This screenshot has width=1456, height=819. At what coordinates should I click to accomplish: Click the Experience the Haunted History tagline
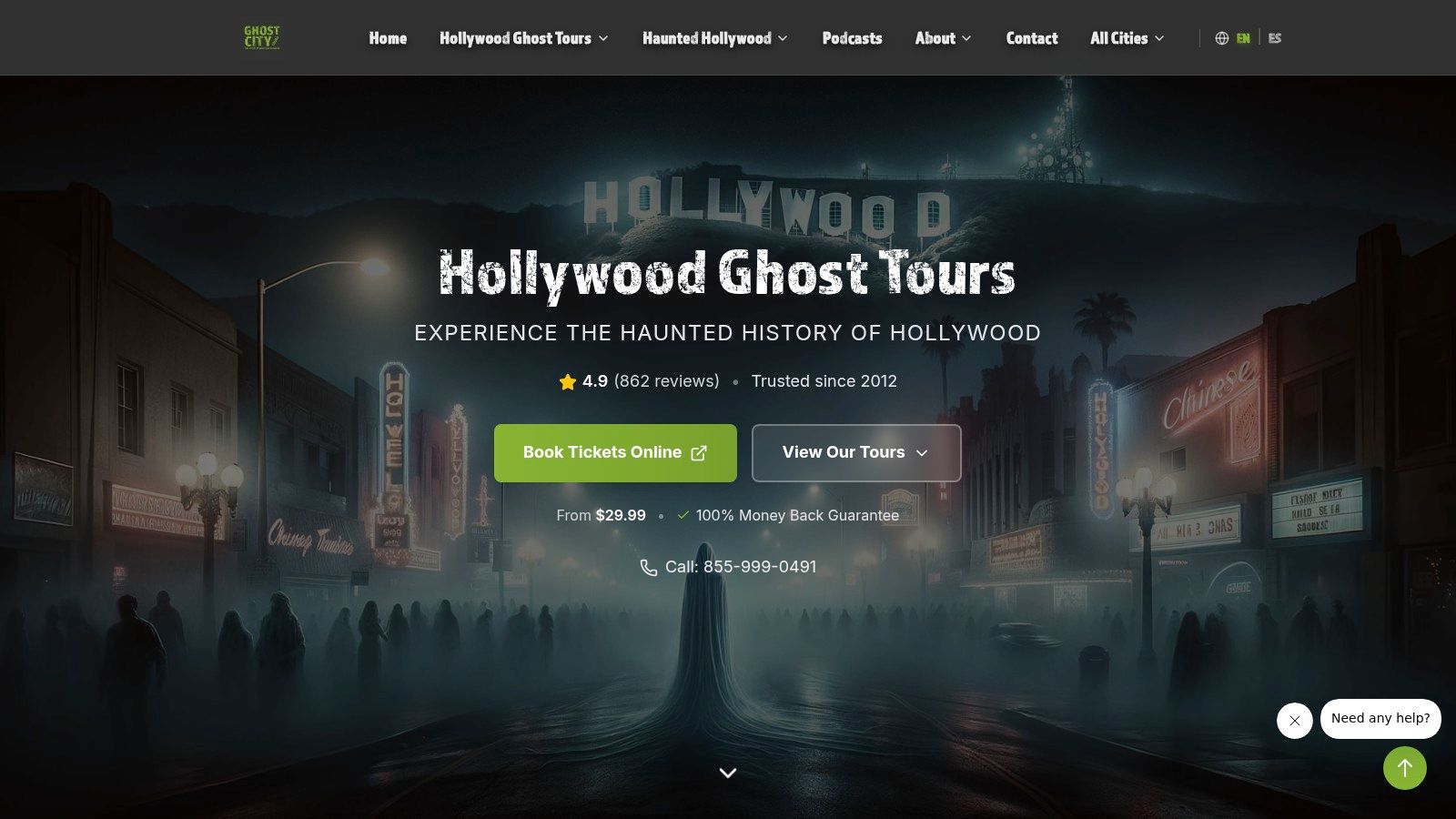[x=728, y=333]
